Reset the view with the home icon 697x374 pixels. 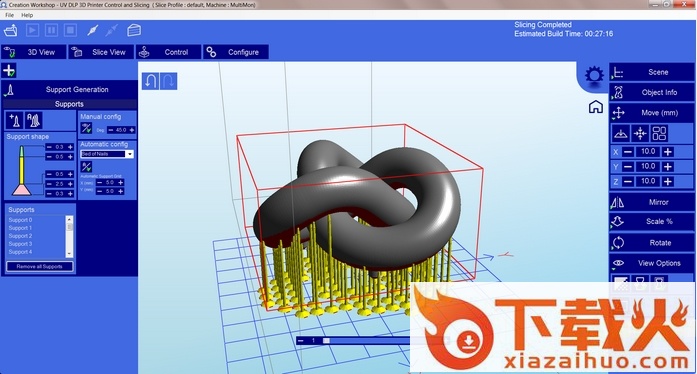click(596, 107)
